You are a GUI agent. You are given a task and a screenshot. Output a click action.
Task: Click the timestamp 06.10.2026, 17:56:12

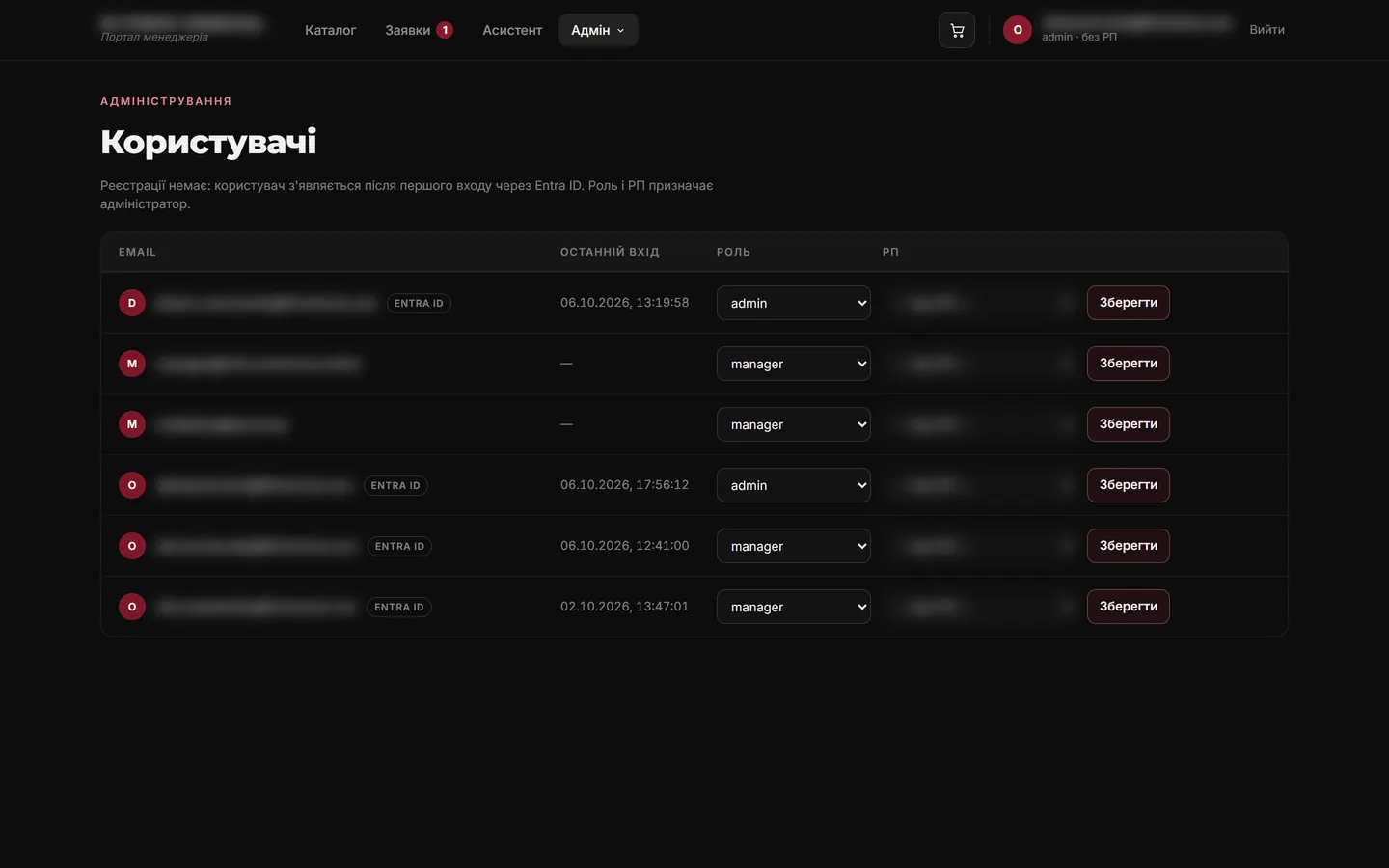point(625,485)
